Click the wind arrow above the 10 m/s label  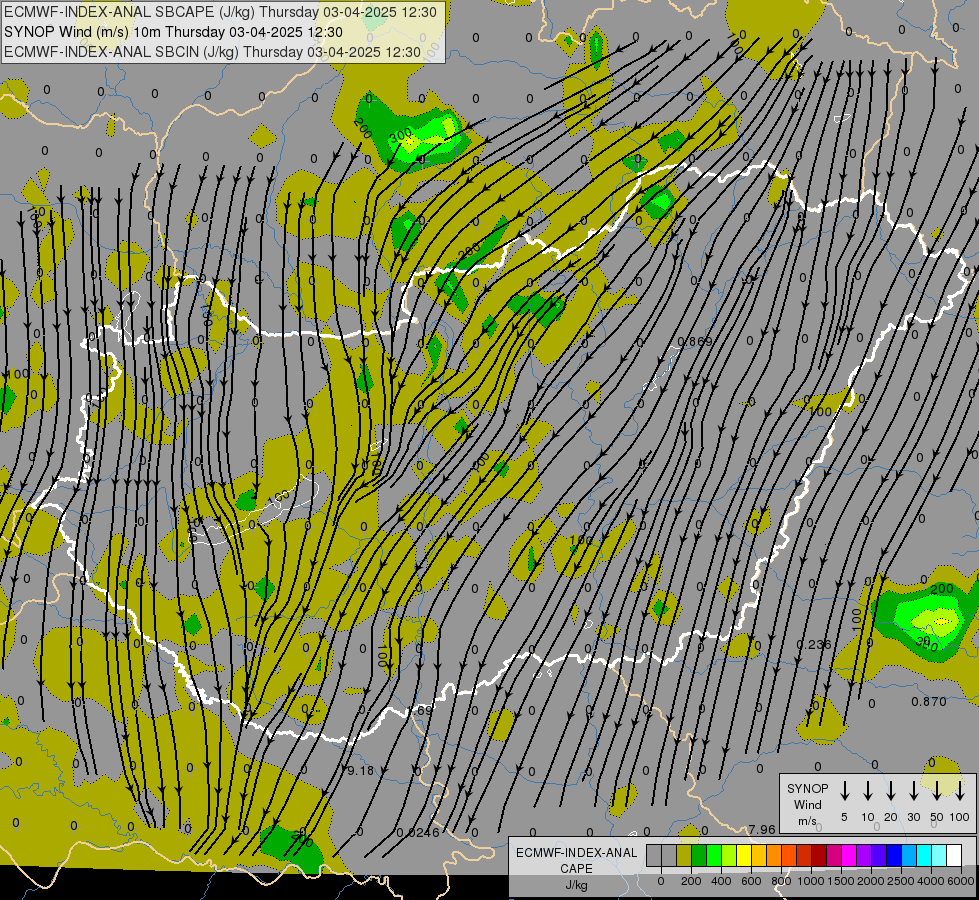click(868, 790)
